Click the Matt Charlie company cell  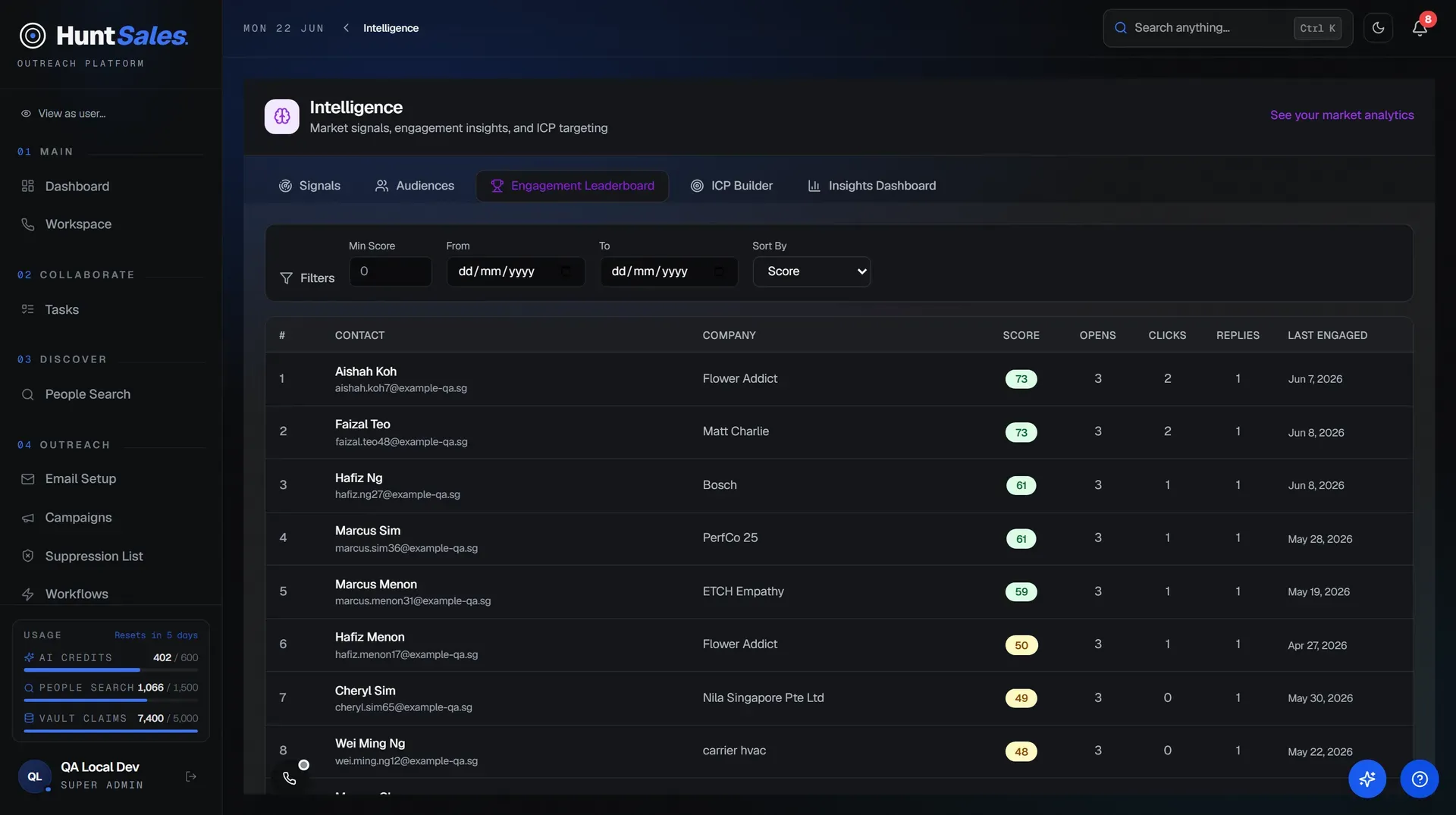tap(736, 431)
